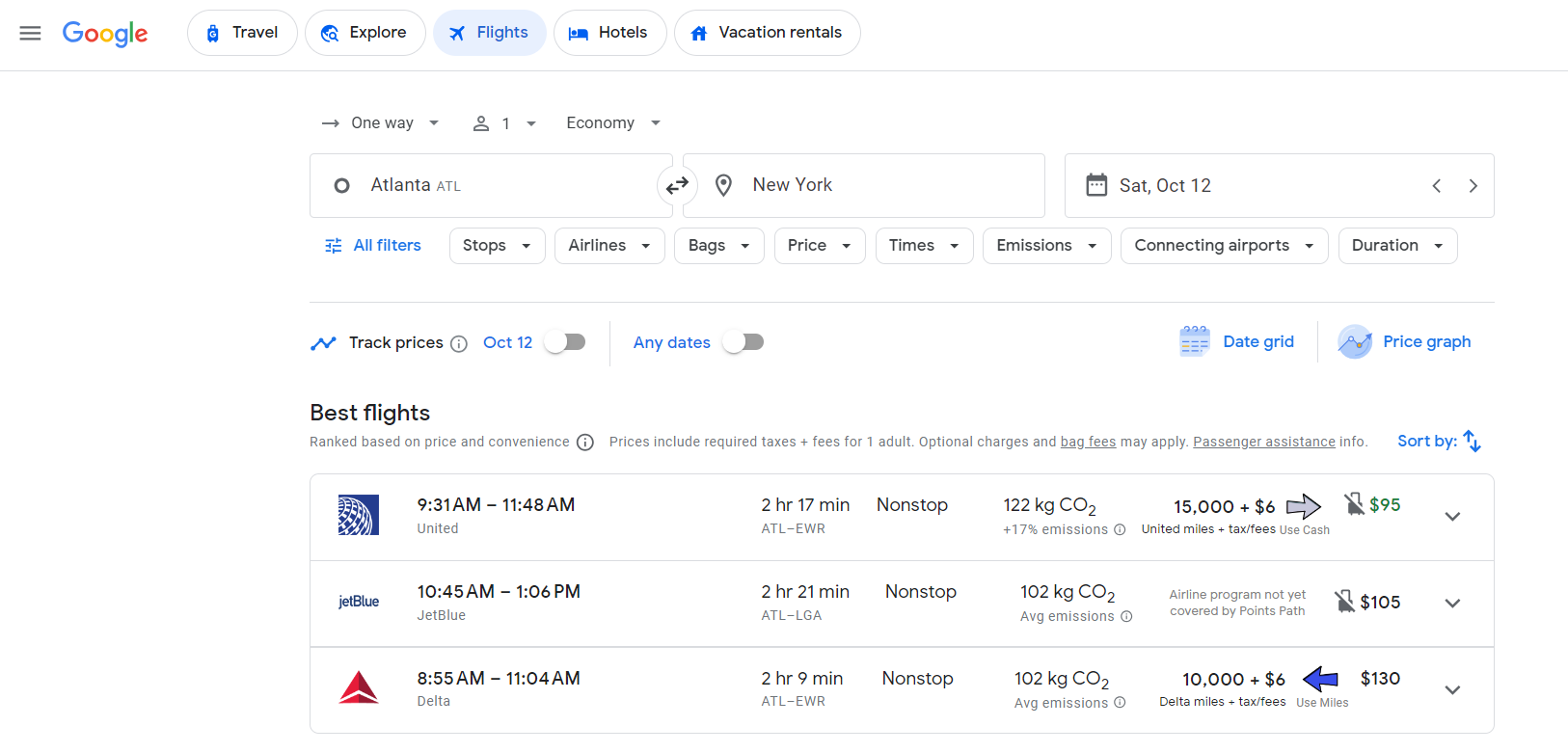Open the Passenger assistance link
The height and width of the screenshot is (753, 1568).
click(x=1264, y=442)
